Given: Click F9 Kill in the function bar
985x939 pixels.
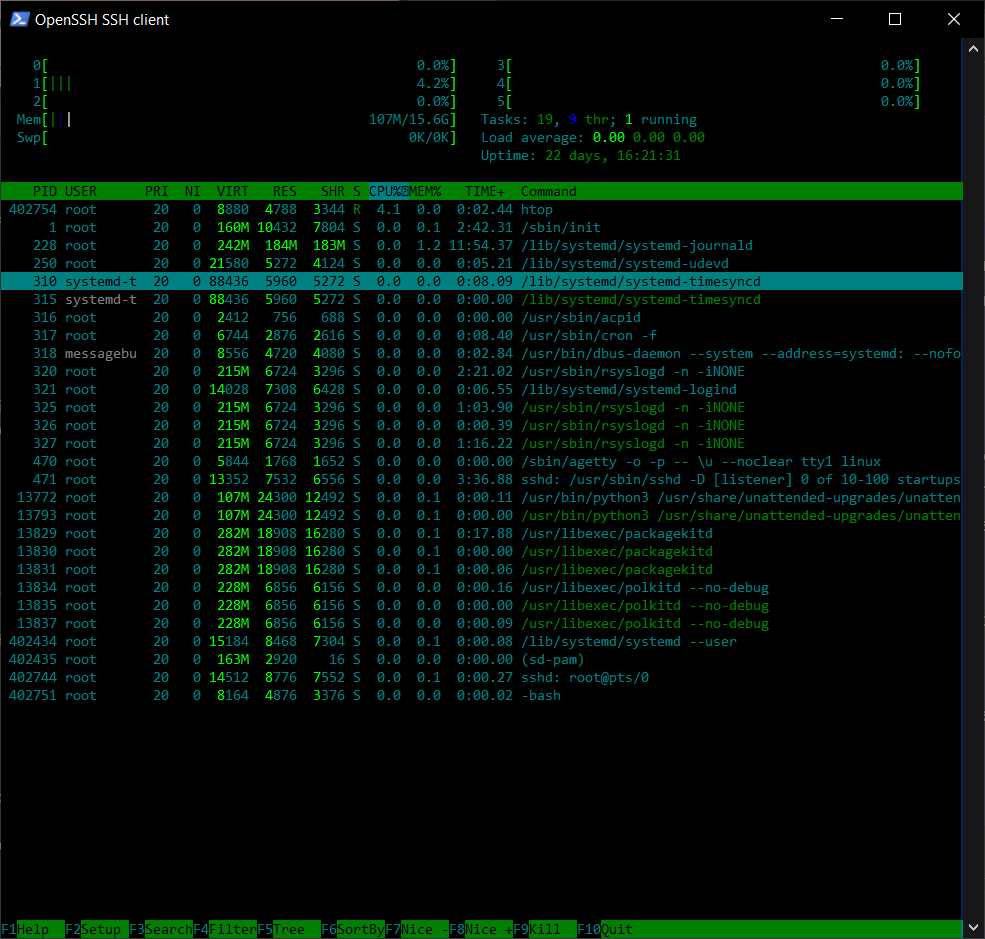Looking at the screenshot, I should click(545, 929).
